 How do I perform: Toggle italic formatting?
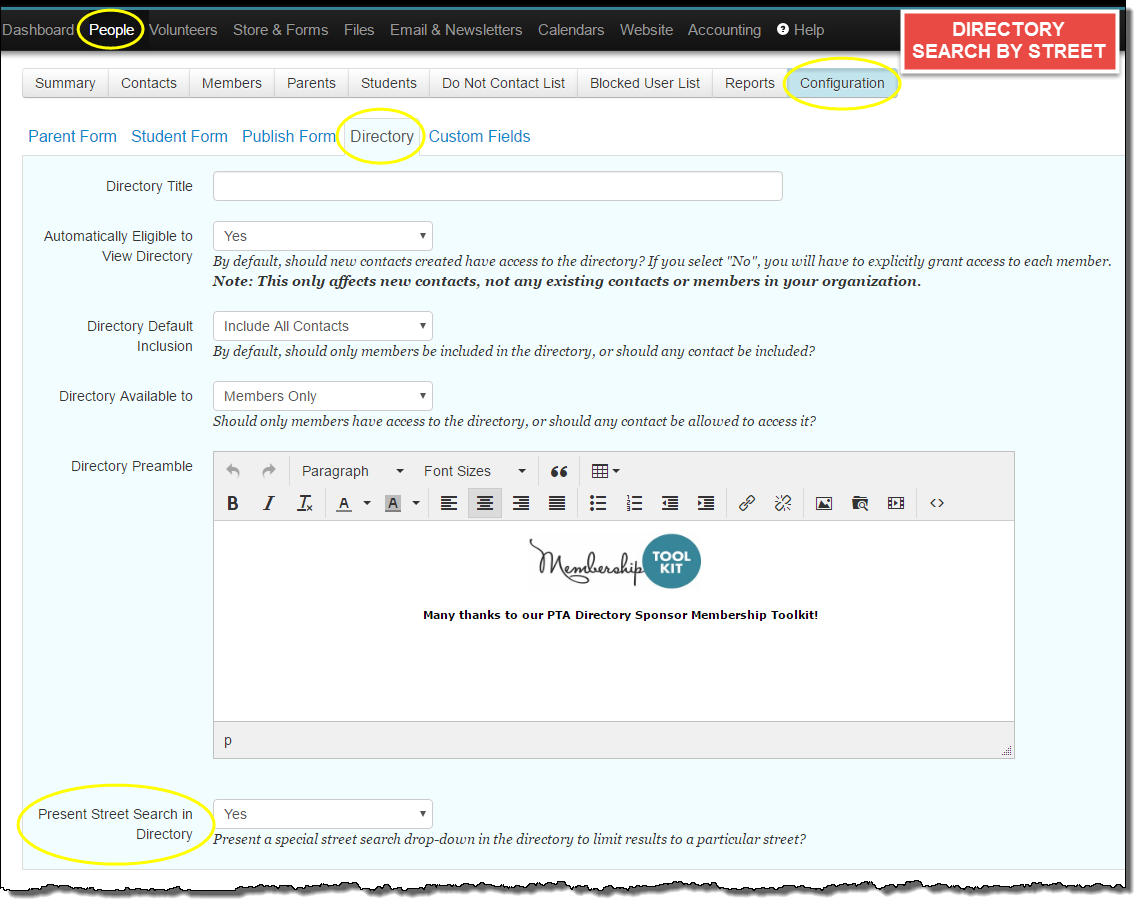point(269,503)
